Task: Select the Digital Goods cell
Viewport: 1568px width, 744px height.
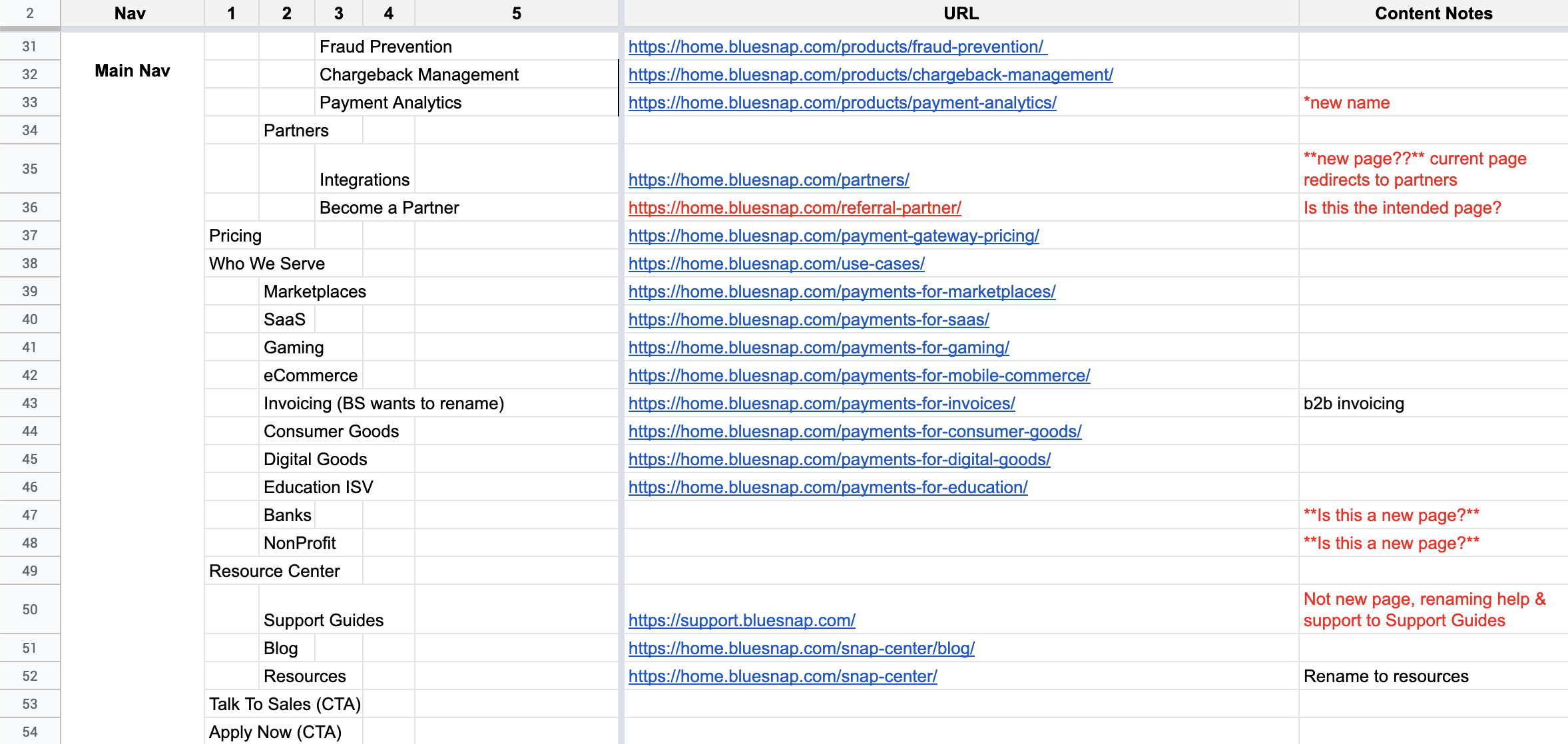Action: [x=315, y=459]
